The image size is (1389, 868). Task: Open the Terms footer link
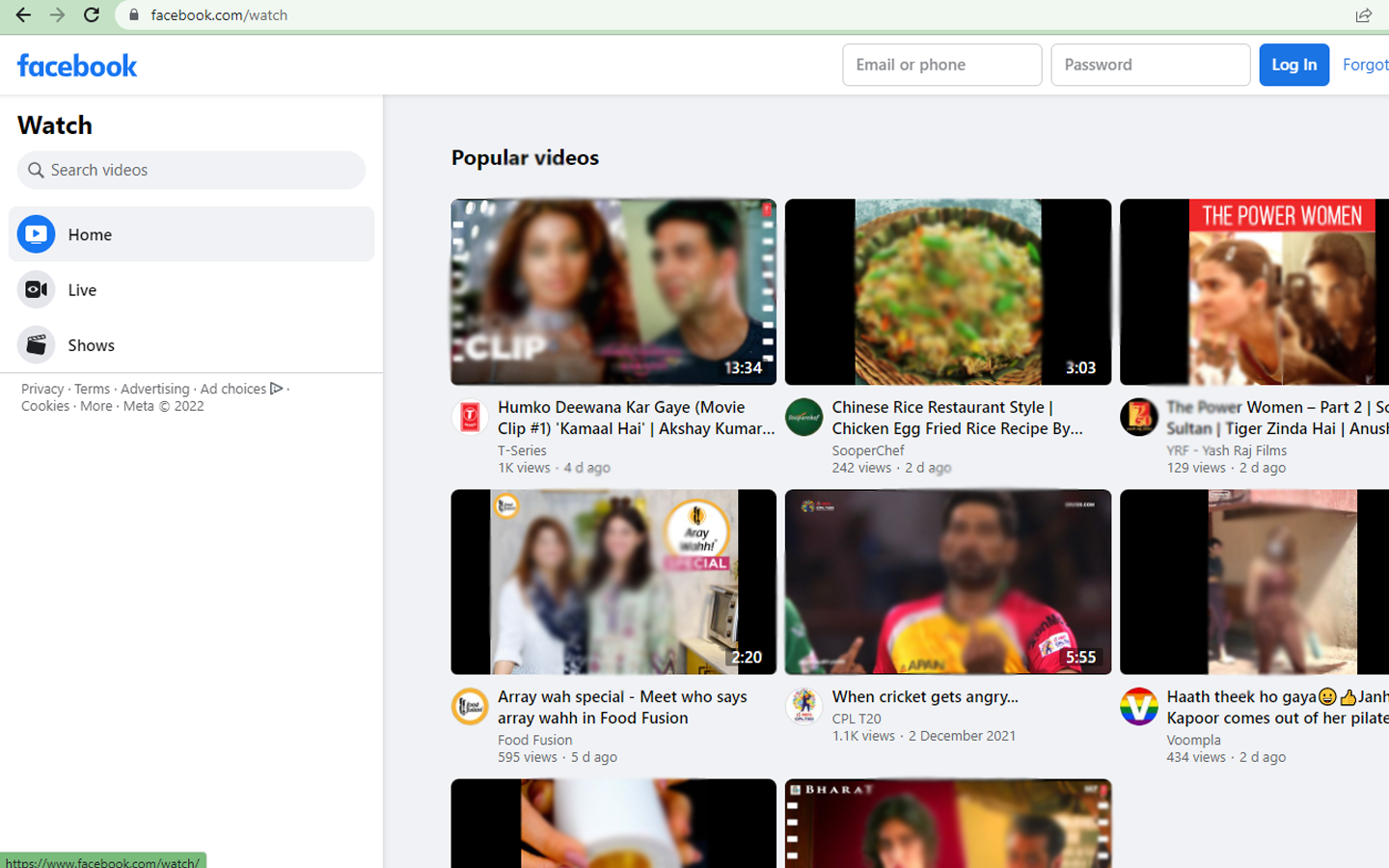pyautogui.click(x=93, y=389)
